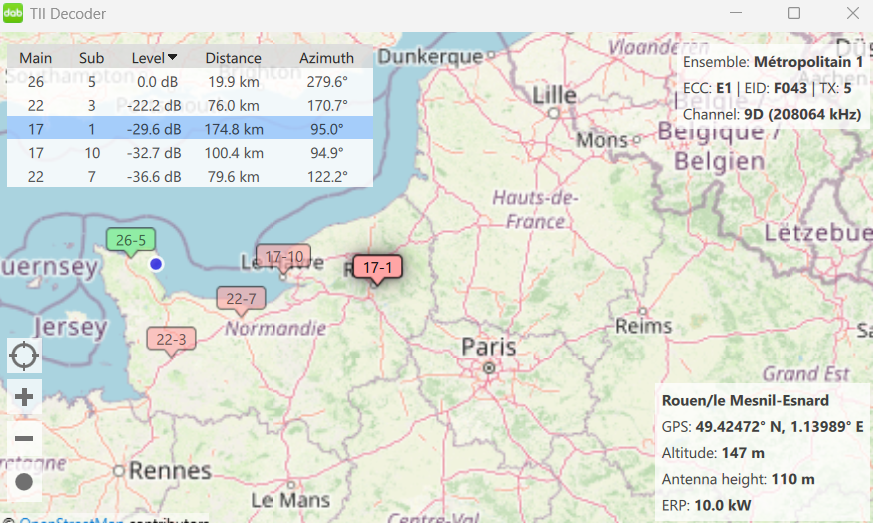Select the 17-10 transmitter marker
This screenshot has height=523, width=873.
pos(284,257)
